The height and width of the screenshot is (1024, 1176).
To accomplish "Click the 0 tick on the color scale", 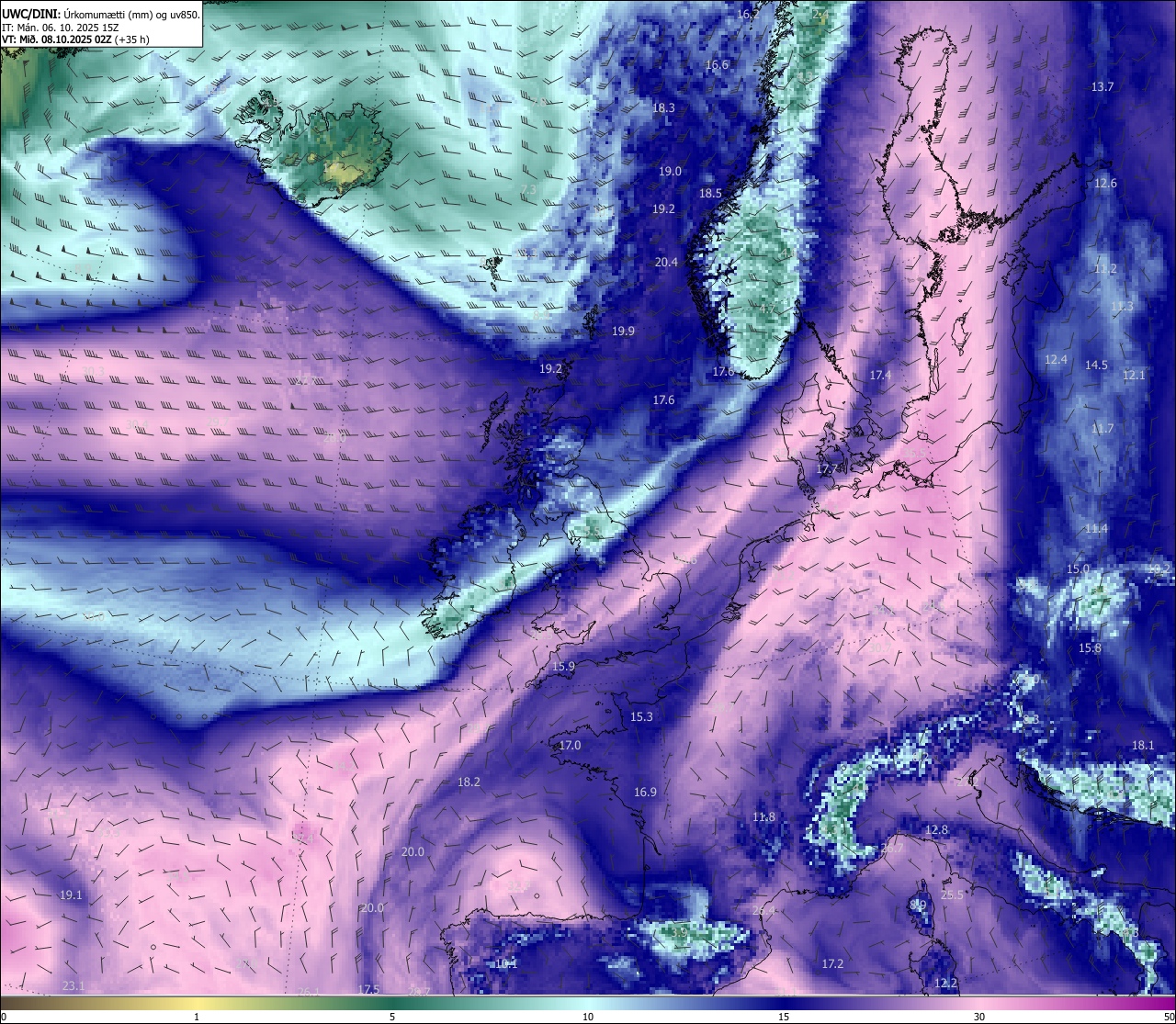I will (4, 1017).
